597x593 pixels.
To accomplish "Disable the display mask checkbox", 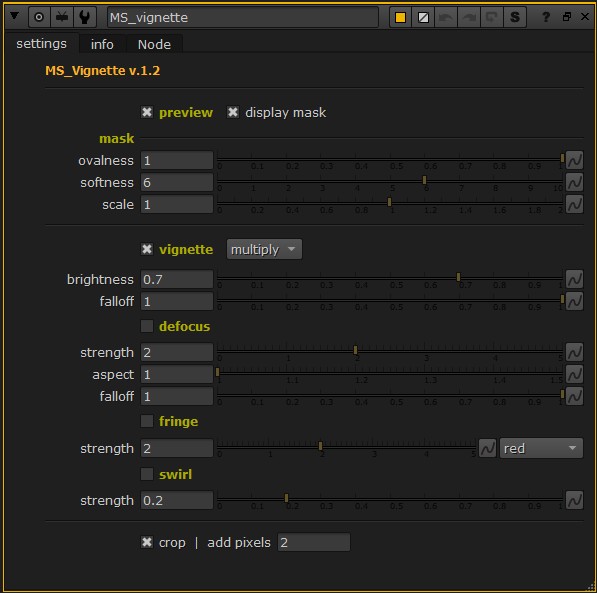I will click(233, 112).
